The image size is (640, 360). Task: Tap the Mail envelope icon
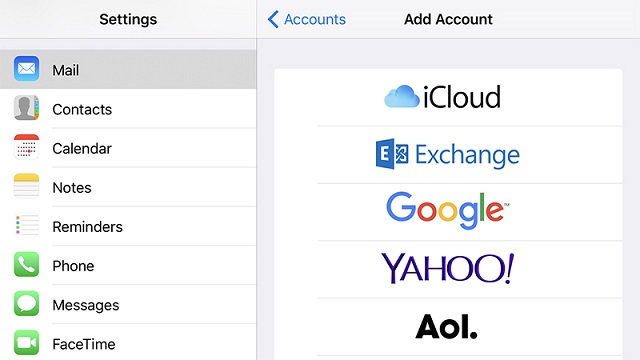pyautogui.click(x=26, y=69)
